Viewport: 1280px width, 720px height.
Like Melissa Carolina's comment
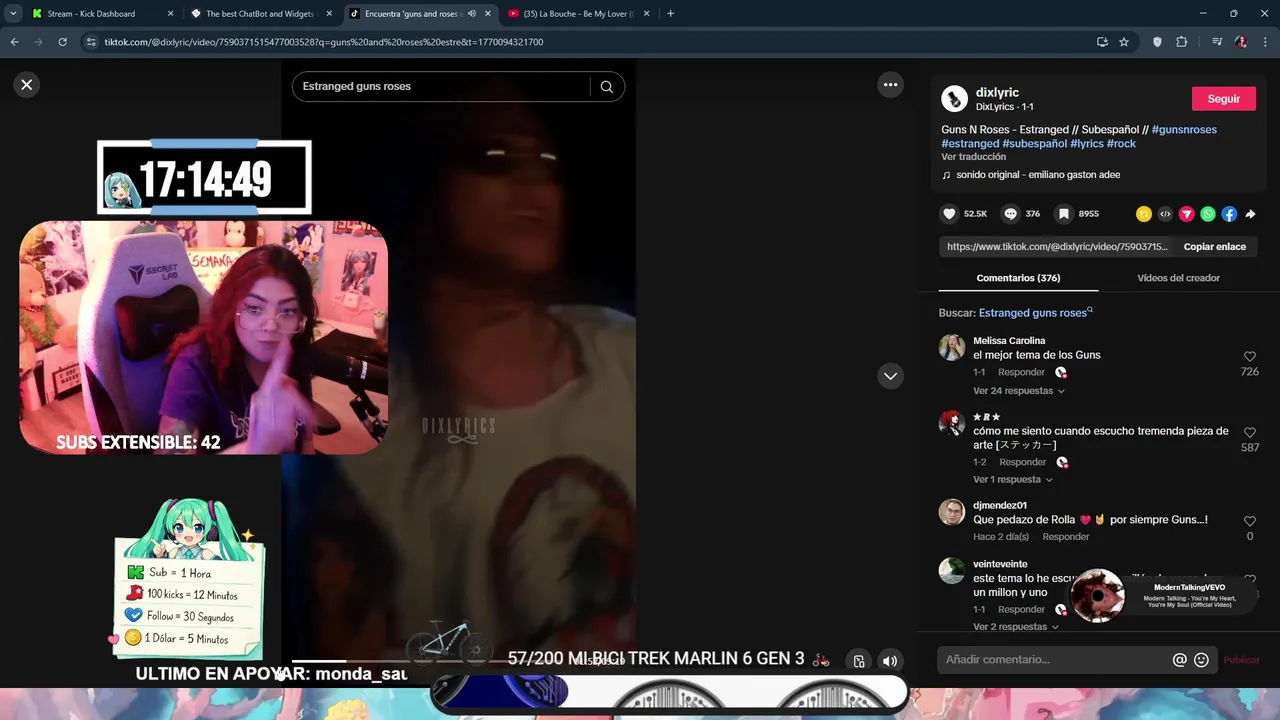pos(1250,357)
